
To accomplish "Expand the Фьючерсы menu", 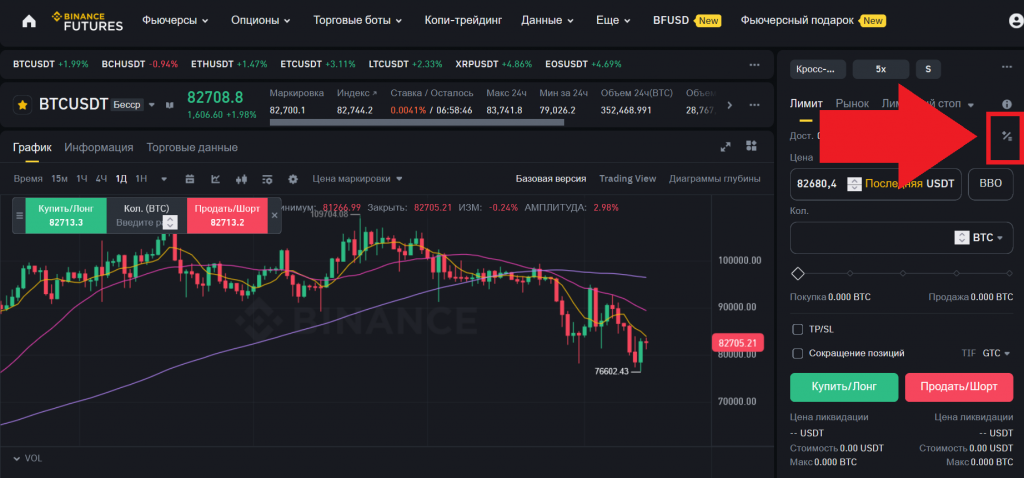I will (176, 20).
